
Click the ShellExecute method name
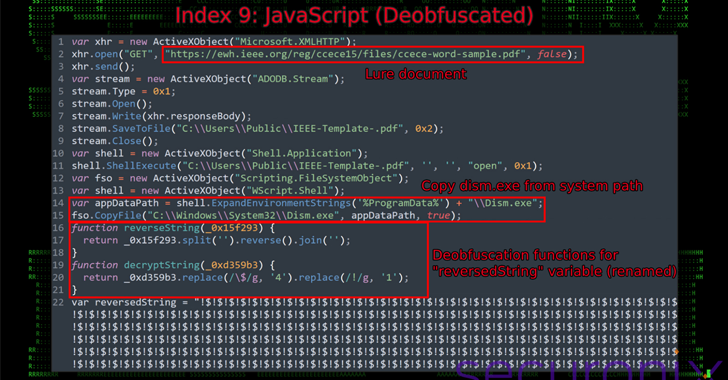click(141, 166)
